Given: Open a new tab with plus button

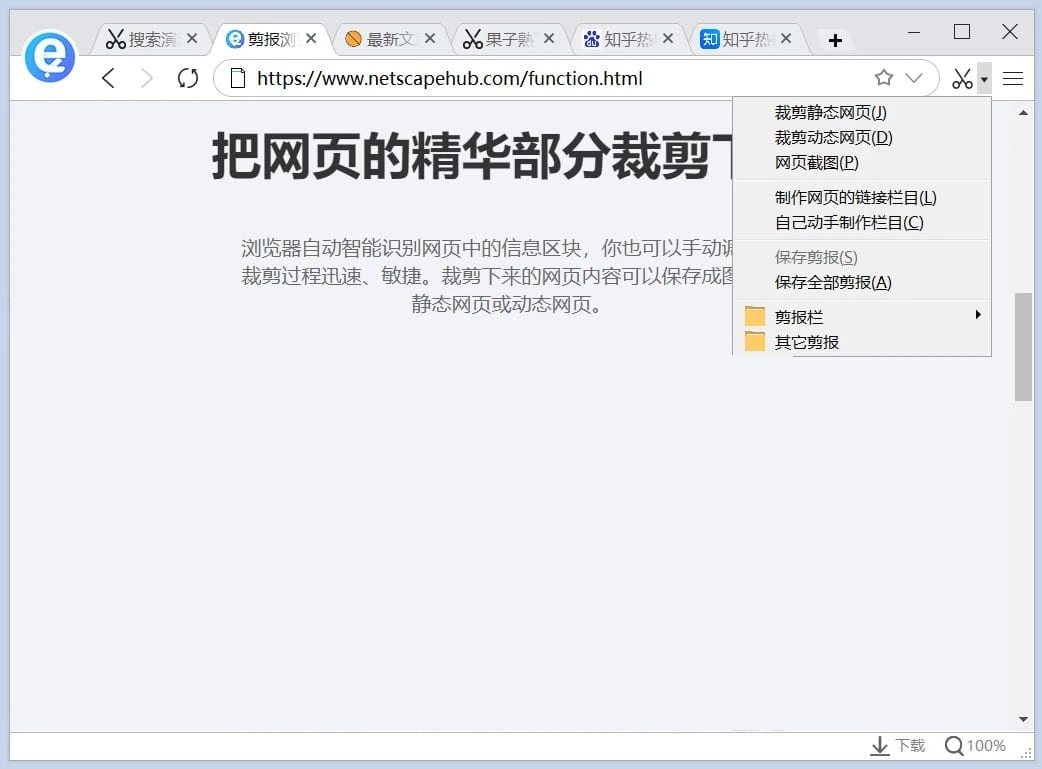Looking at the screenshot, I should [x=836, y=40].
